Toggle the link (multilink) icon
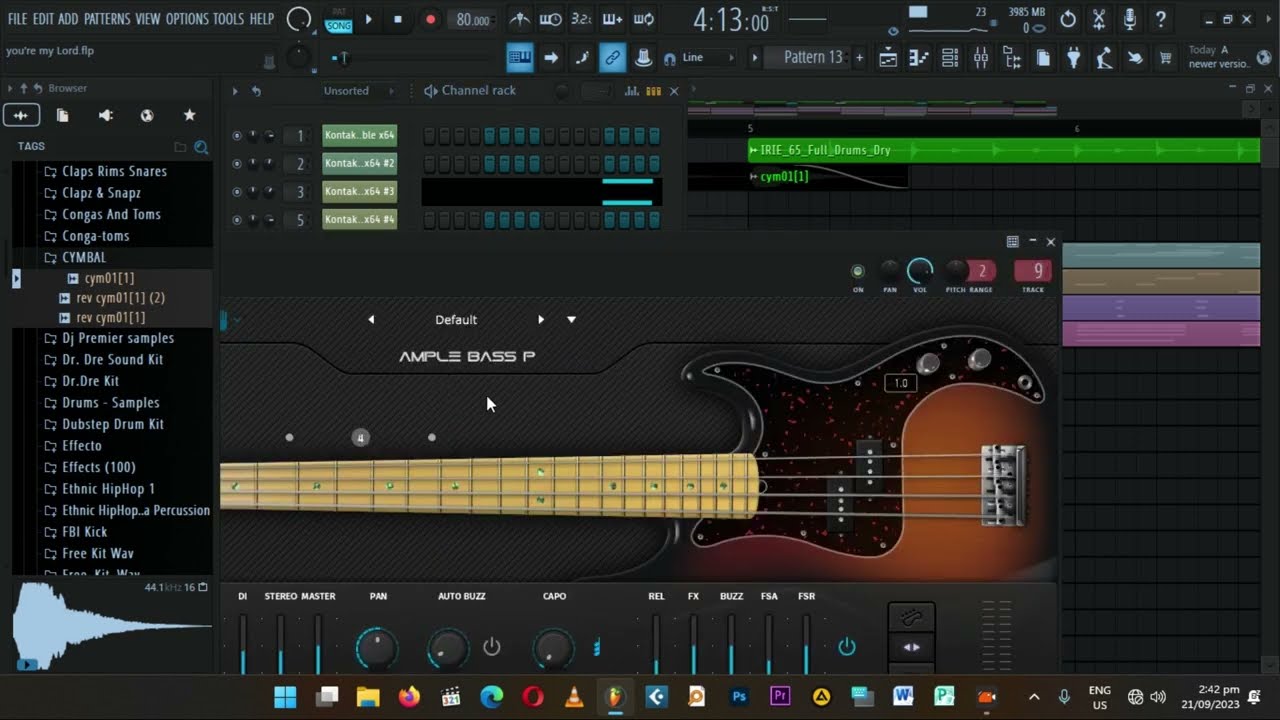 612,58
